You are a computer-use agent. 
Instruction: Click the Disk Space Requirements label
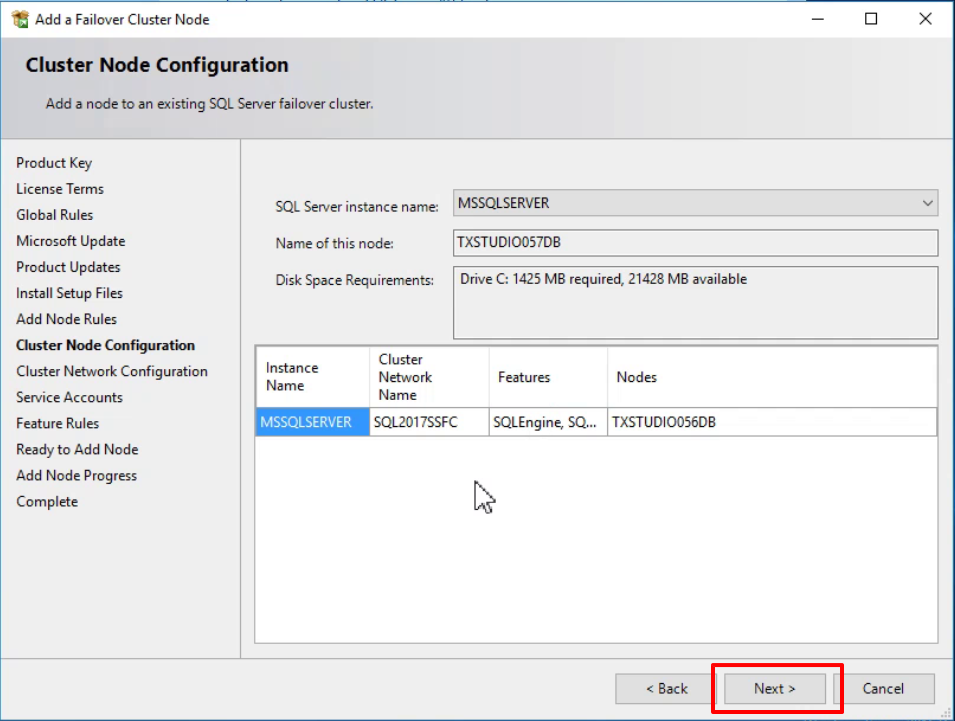[354, 280]
